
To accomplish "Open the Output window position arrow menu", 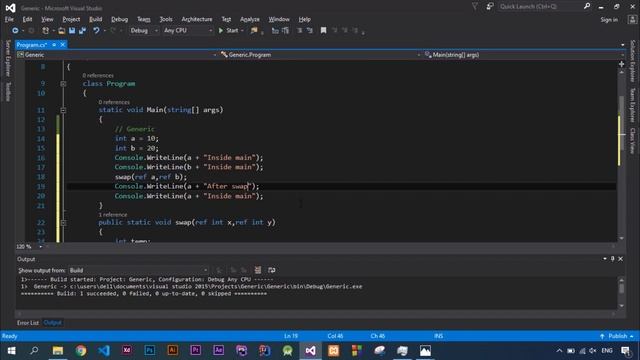I will (604, 259).
